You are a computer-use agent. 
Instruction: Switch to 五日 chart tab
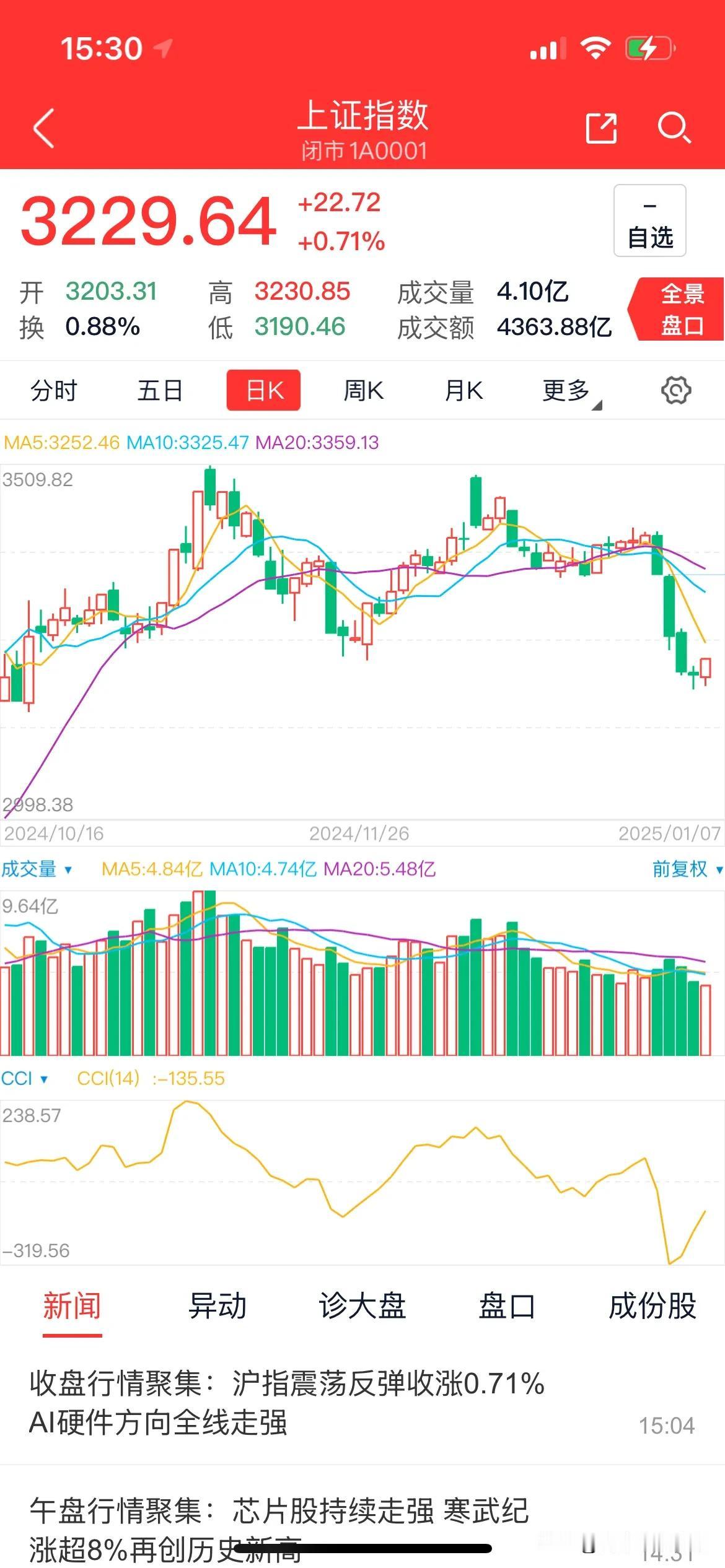(x=160, y=391)
